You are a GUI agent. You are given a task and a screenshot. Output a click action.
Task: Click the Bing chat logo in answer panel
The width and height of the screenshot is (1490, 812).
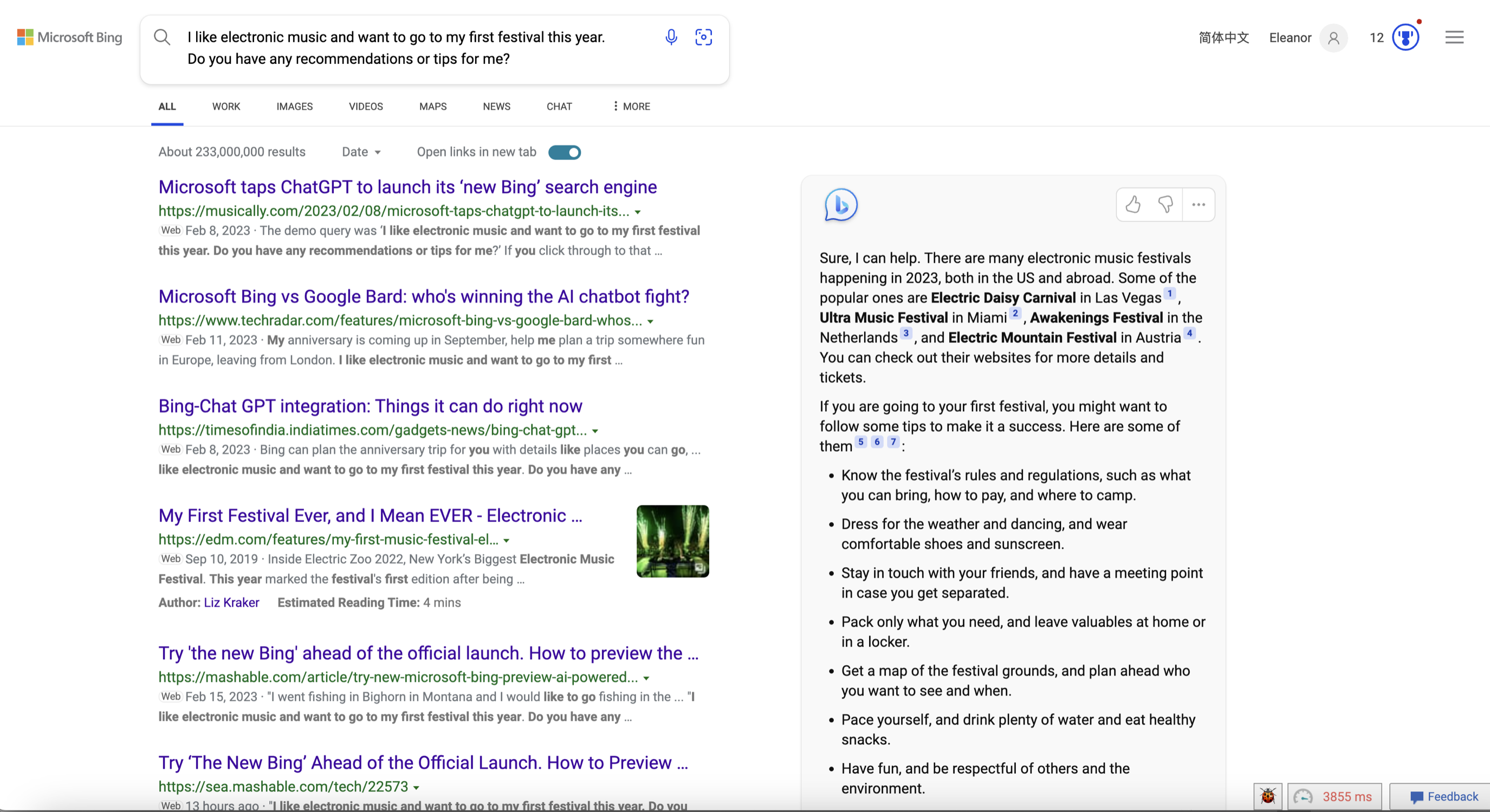click(840, 205)
